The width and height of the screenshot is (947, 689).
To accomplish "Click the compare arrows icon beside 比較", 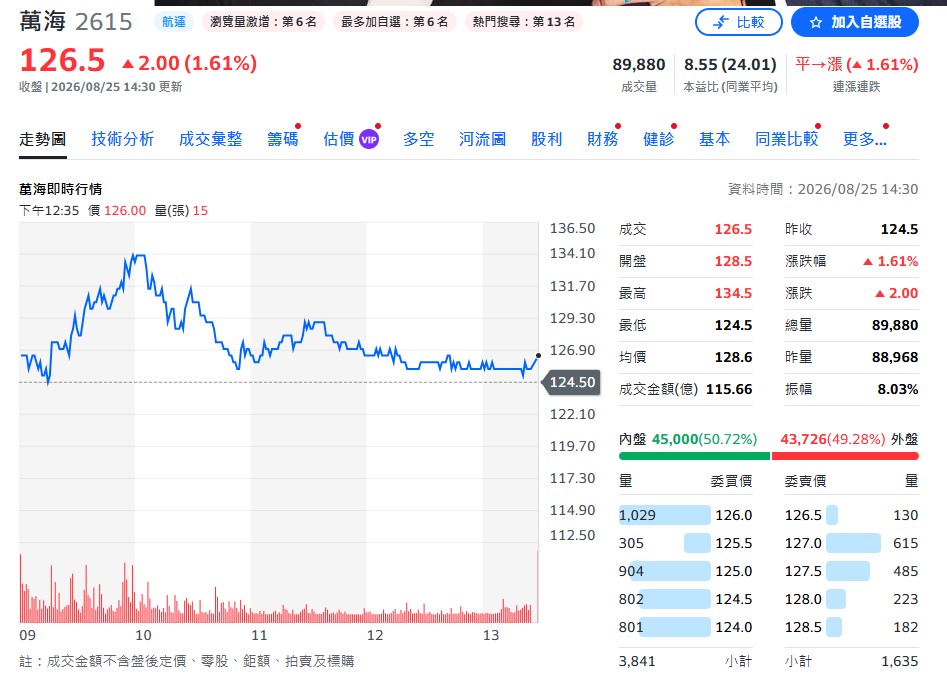I will pyautogui.click(x=721, y=22).
